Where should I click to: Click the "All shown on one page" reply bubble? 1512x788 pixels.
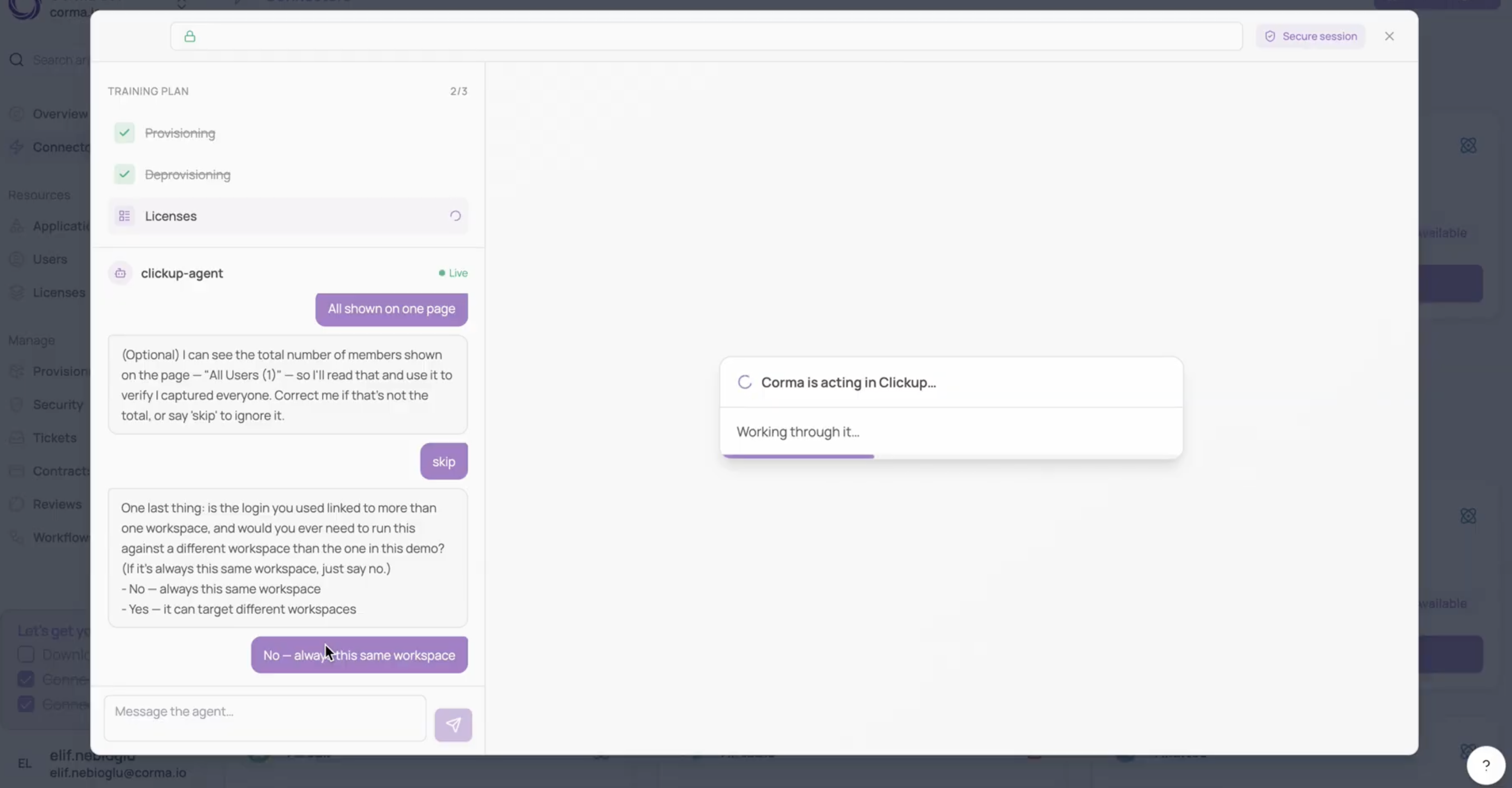pyautogui.click(x=392, y=309)
